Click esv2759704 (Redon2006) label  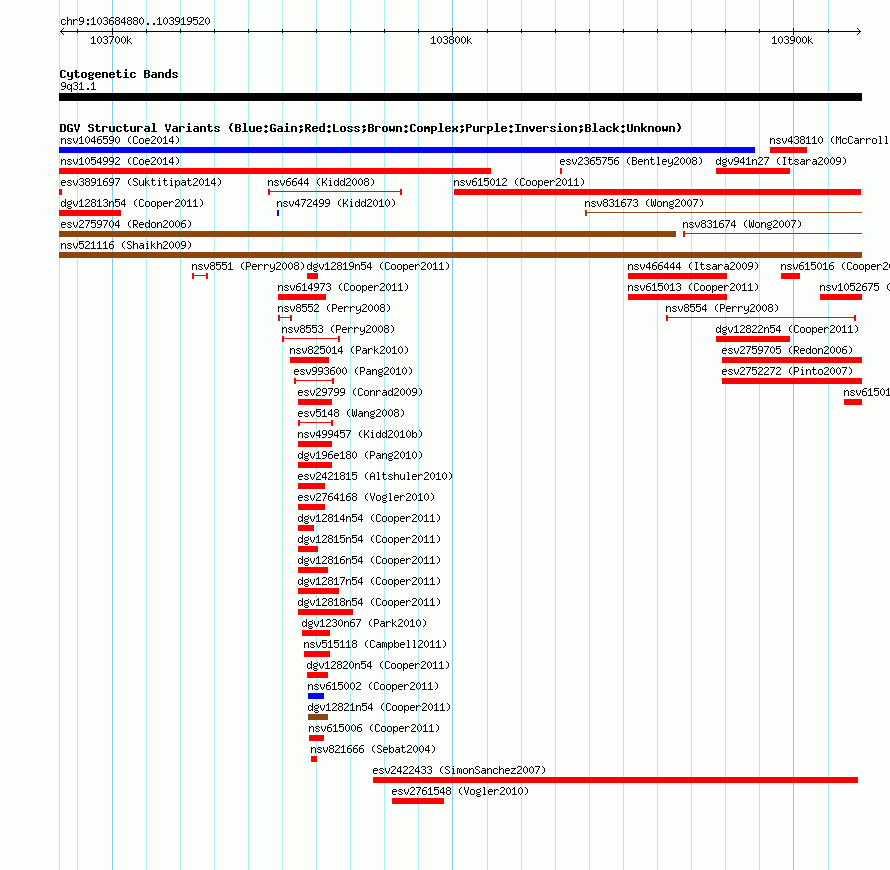point(126,224)
